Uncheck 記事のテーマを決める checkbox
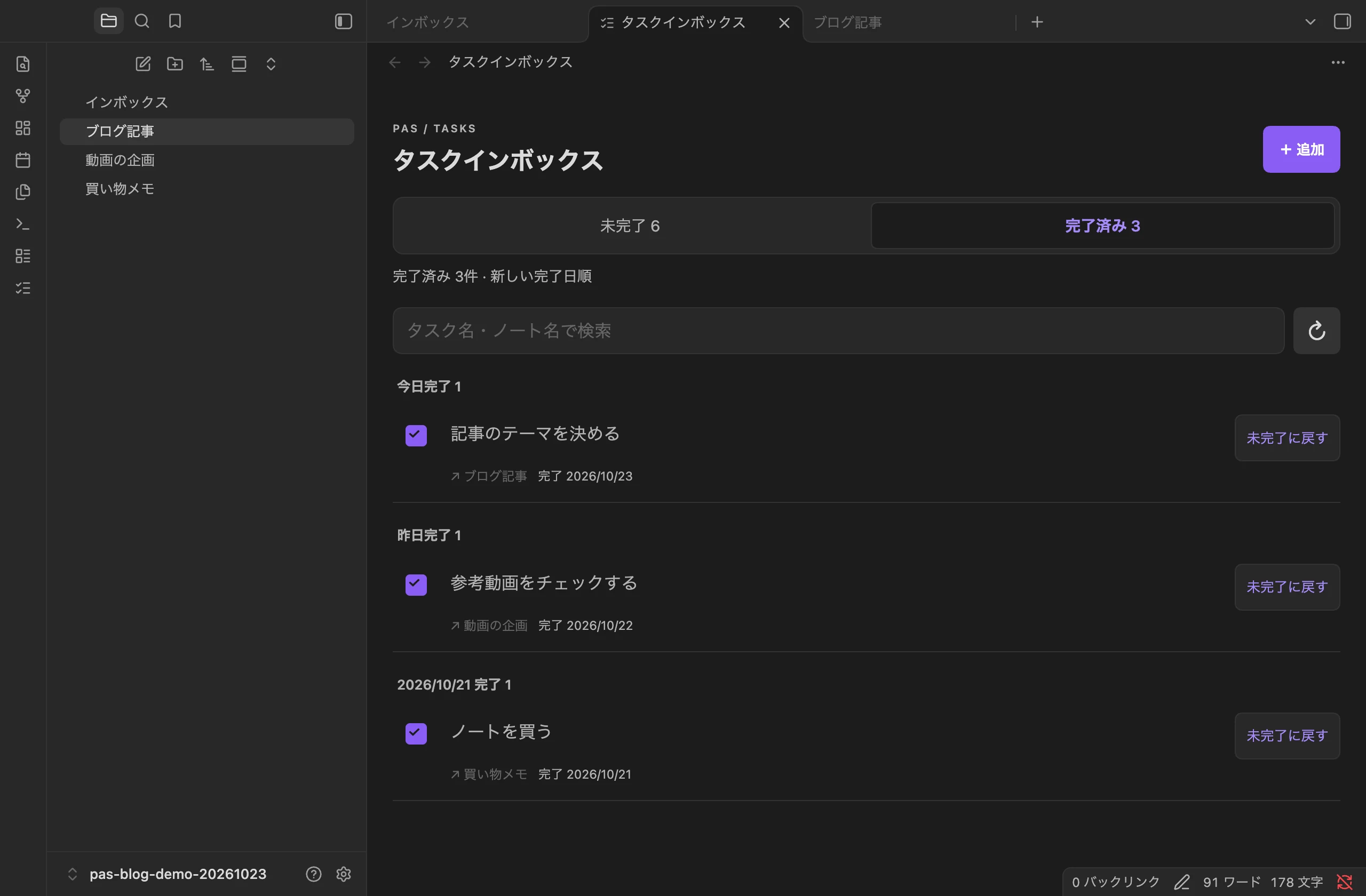The height and width of the screenshot is (896, 1366). [416, 435]
